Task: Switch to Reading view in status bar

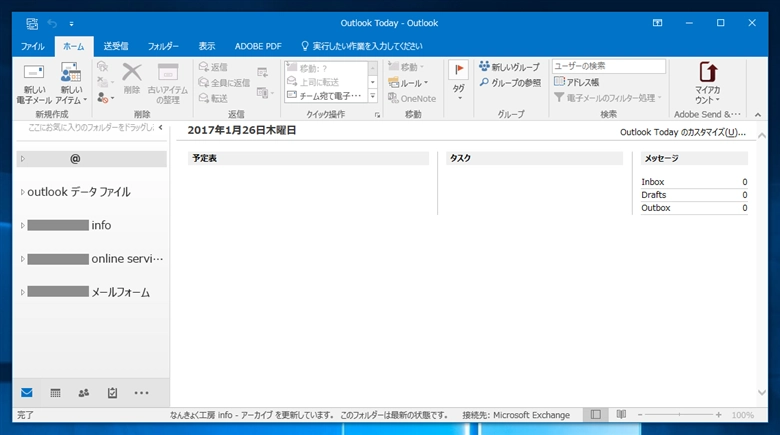Action: coord(621,415)
